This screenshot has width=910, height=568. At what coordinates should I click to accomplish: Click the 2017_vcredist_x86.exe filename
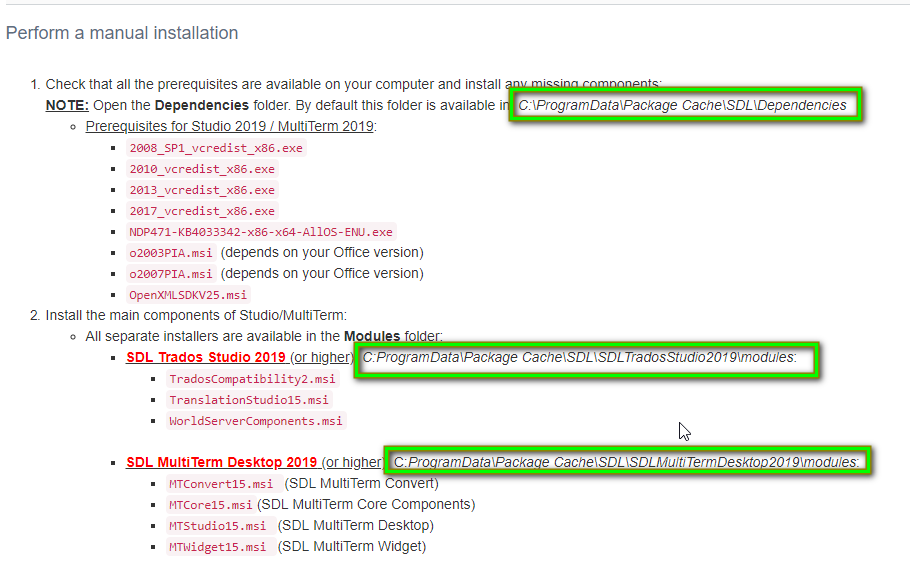coord(201,211)
